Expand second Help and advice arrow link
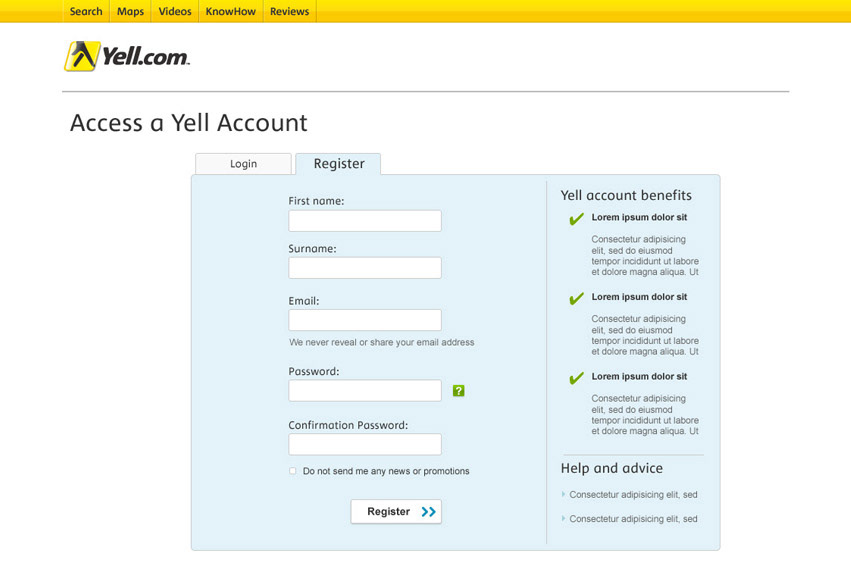851x579 pixels. (563, 519)
